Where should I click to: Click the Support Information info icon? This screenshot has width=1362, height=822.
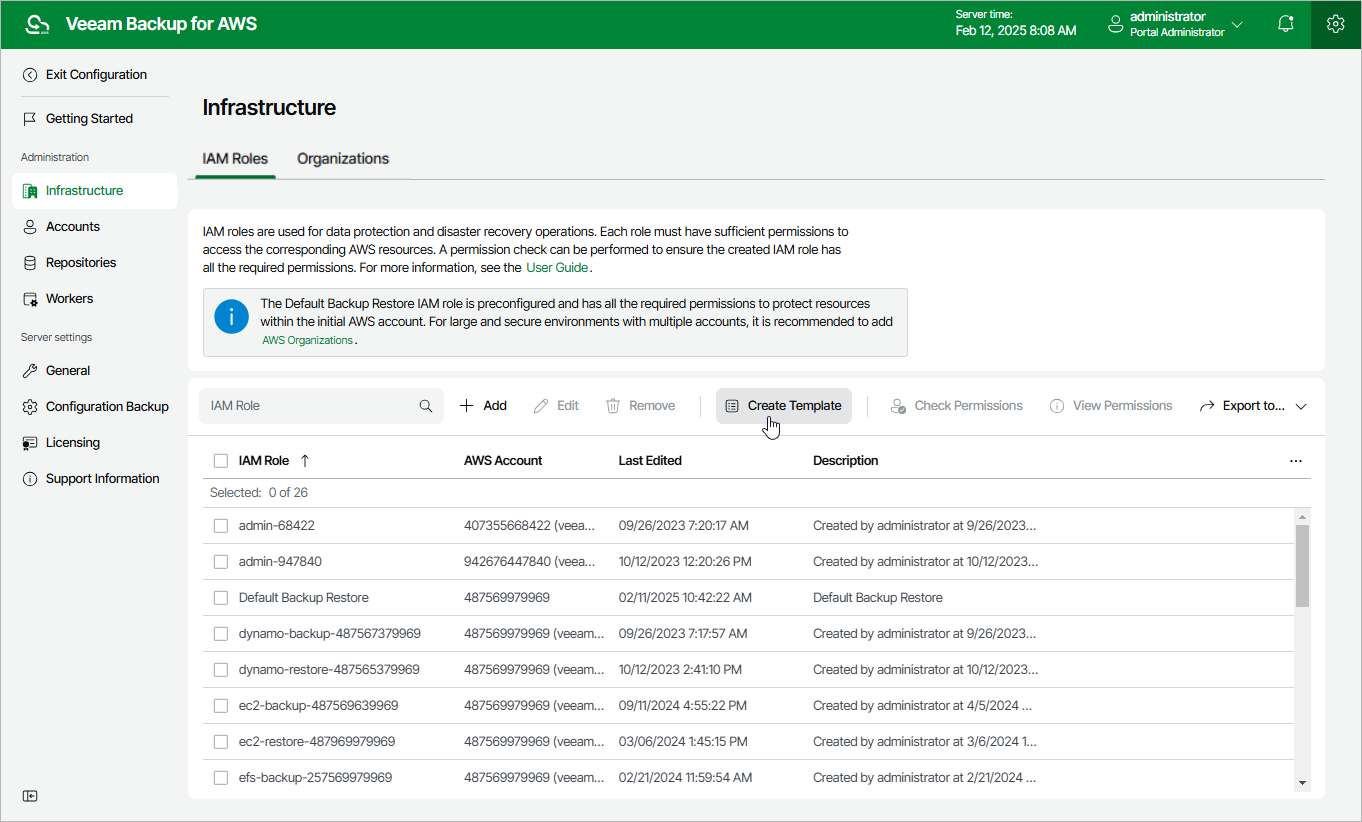pos(30,479)
